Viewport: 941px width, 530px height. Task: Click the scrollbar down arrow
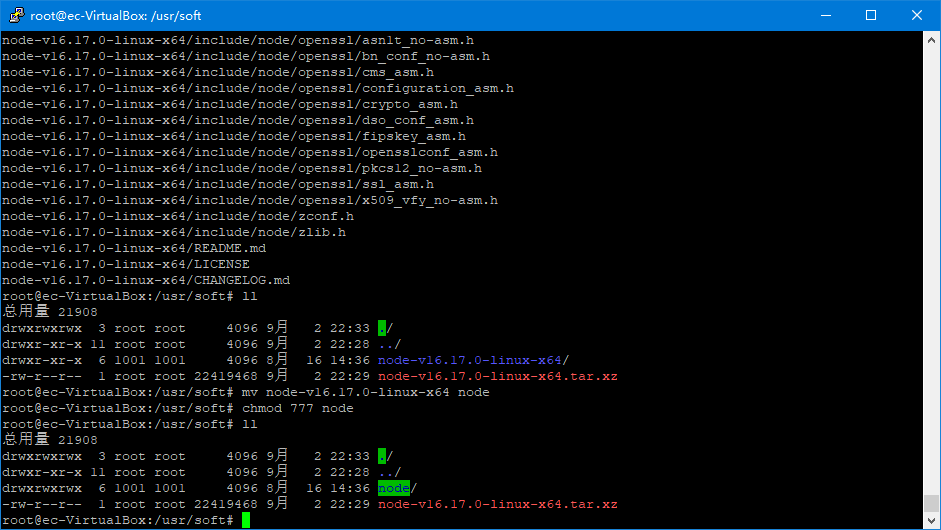(931, 520)
